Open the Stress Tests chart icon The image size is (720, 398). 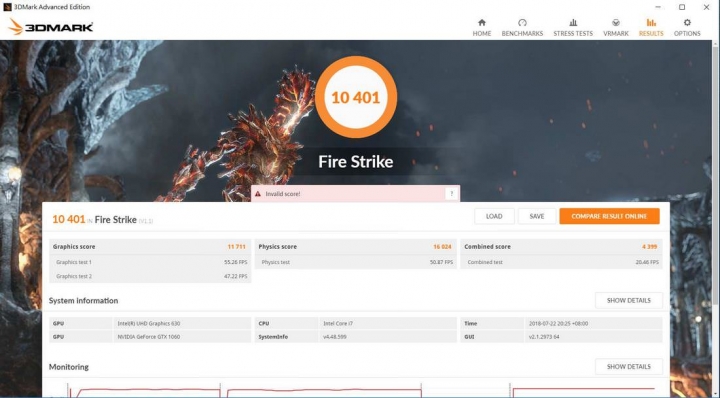pos(573,22)
